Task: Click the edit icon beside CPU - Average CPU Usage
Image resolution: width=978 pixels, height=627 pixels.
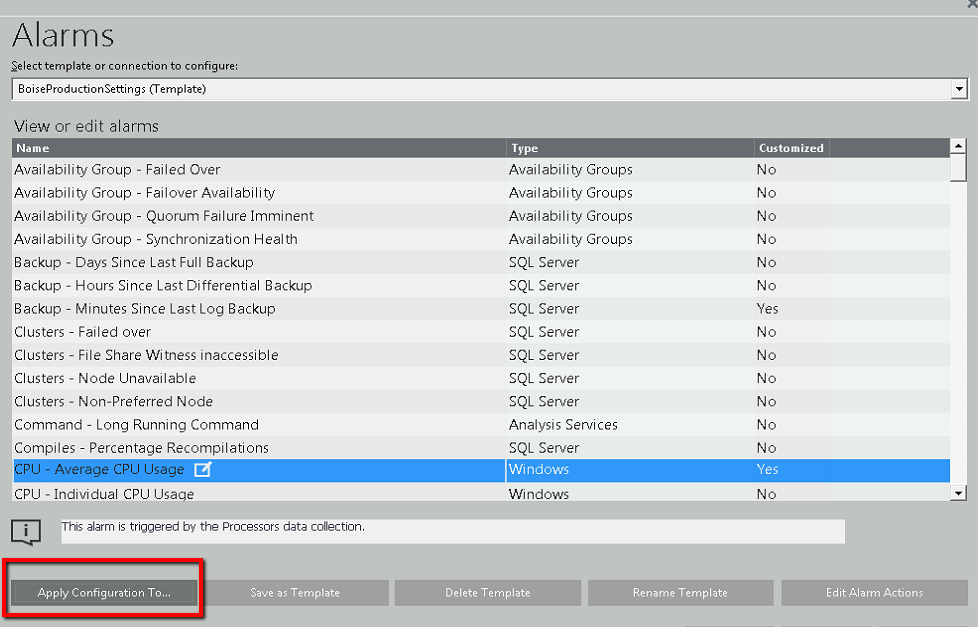Action: point(202,470)
